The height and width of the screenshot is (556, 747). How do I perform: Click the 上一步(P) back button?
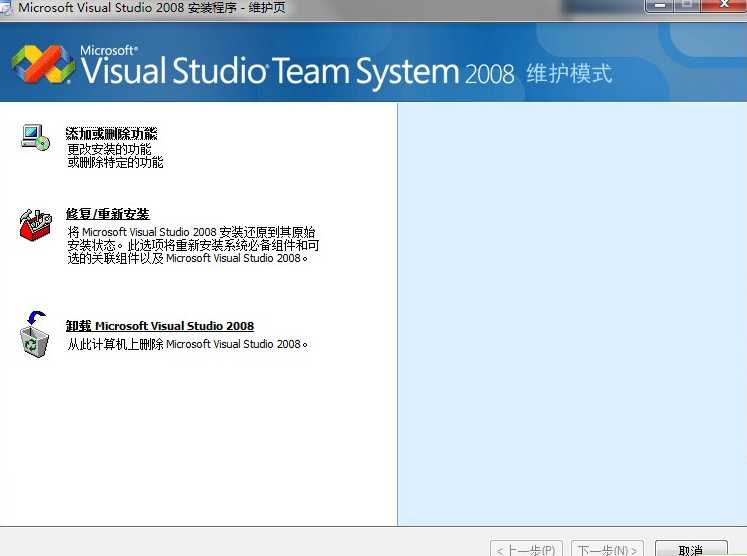pyautogui.click(x=526, y=548)
